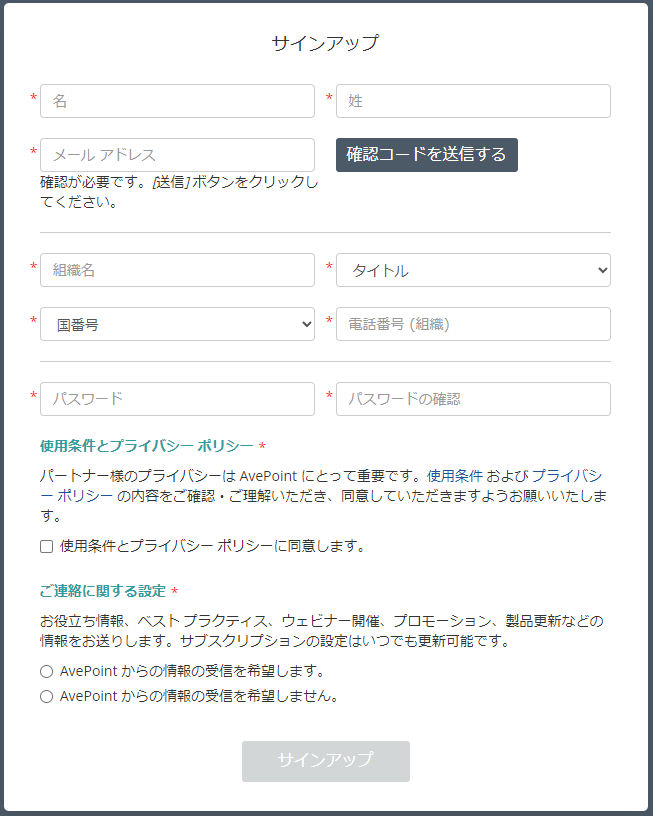Image resolution: width=653 pixels, height=816 pixels.
Task: Click the 確認コードを送信する button
Action: (427, 155)
